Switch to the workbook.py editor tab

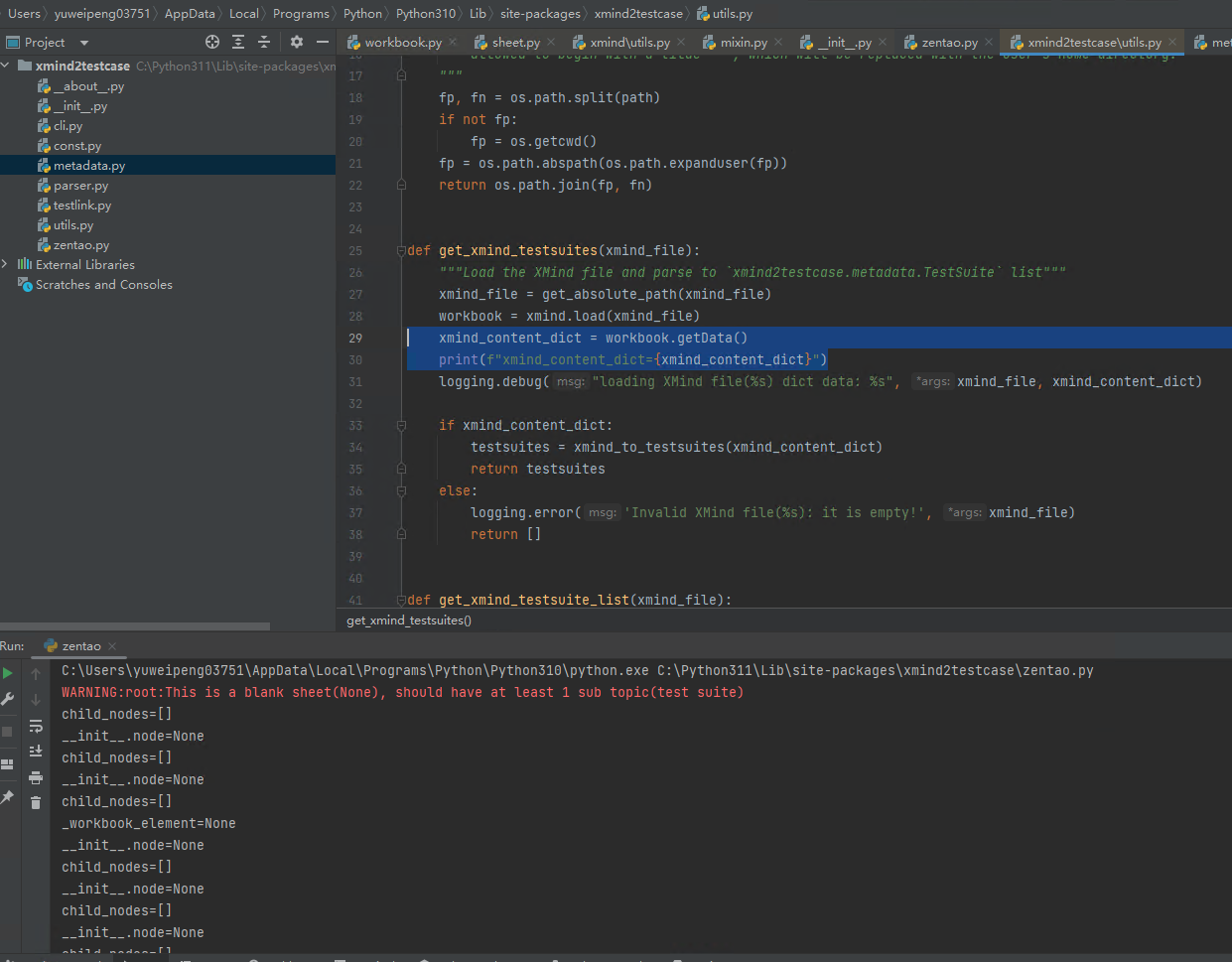pos(402,42)
